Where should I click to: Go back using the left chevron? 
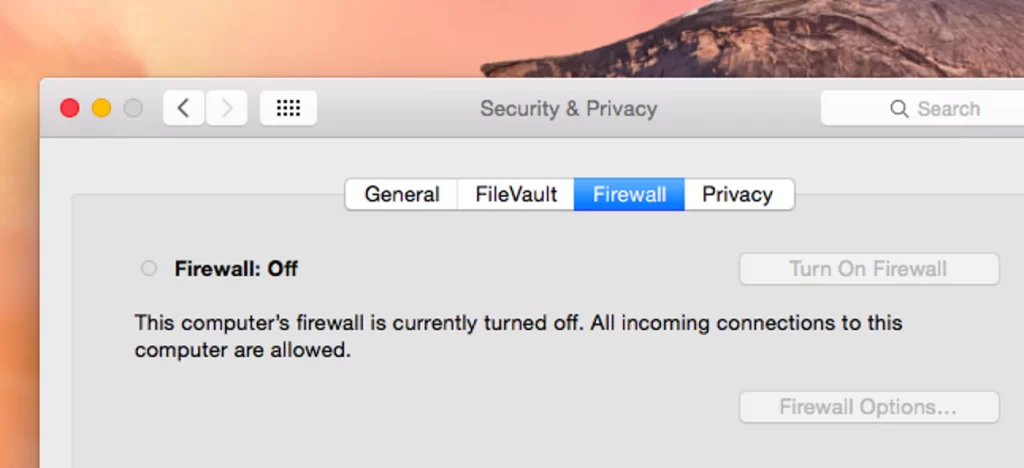click(184, 108)
